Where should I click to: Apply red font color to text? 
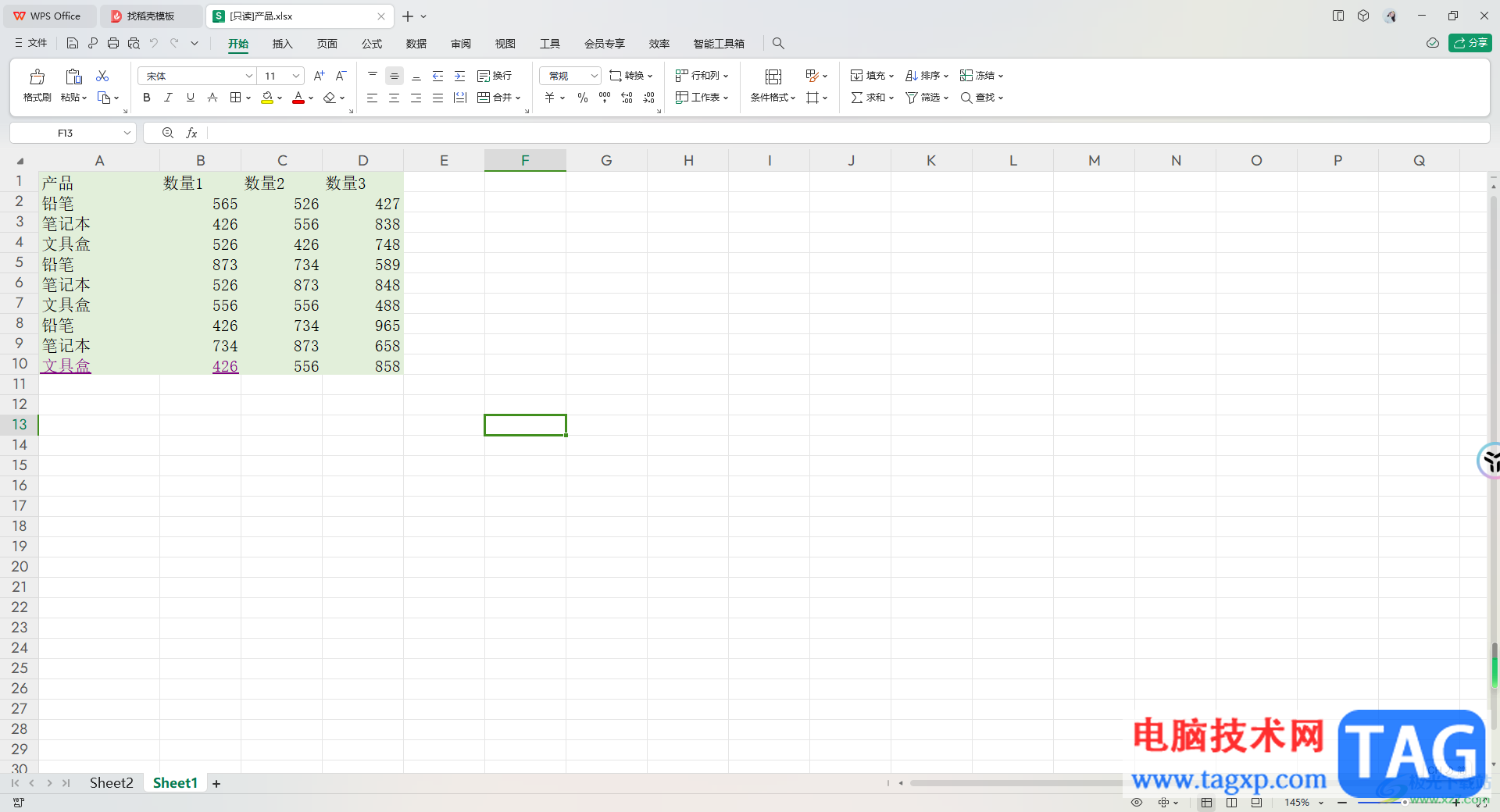pyautogui.click(x=298, y=98)
